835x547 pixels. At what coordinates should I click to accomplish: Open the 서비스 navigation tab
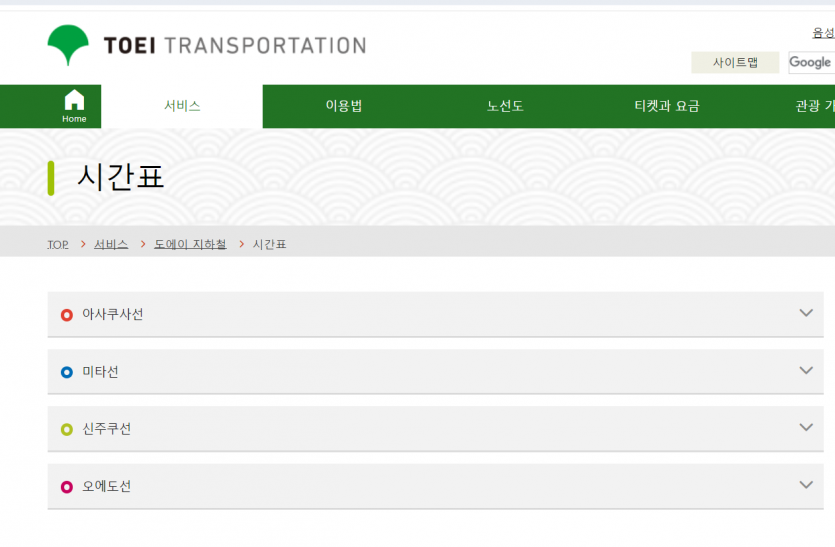click(x=182, y=106)
